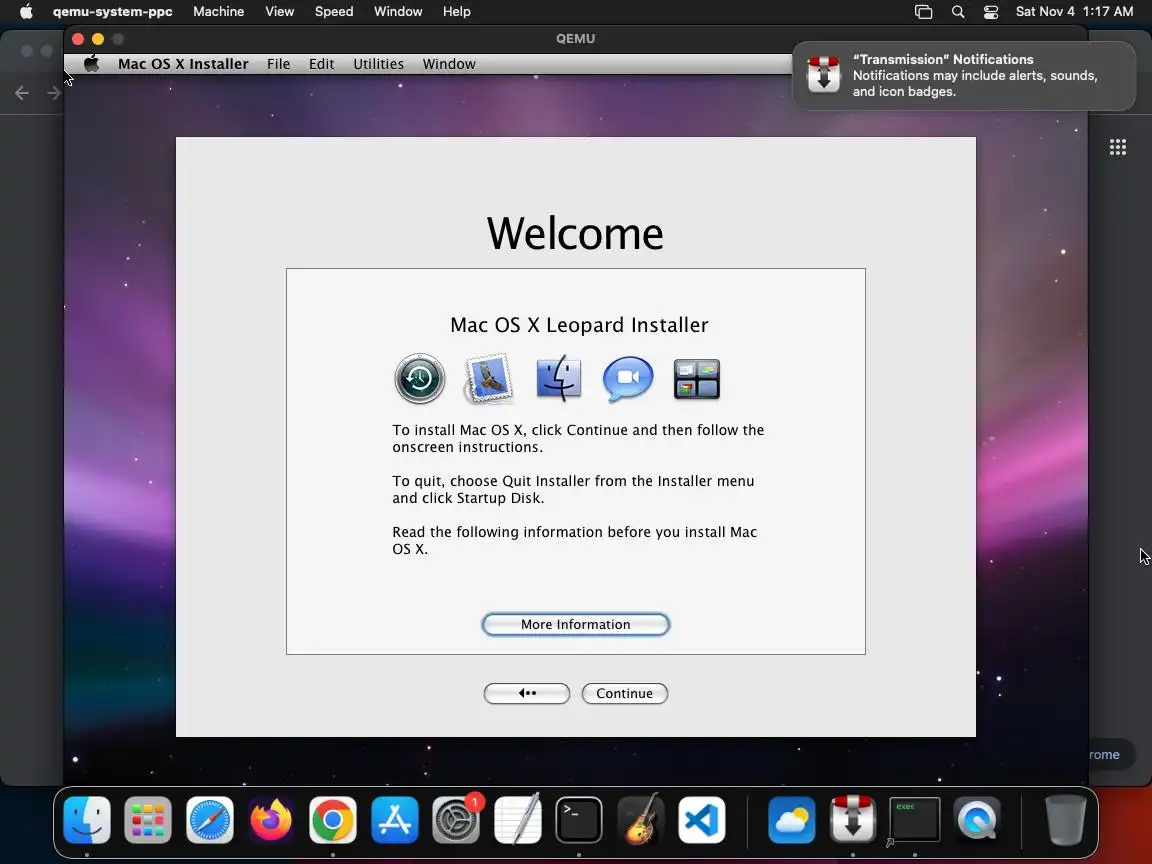Open the QEMU app icon in Dock
This screenshot has height=864, width=1152.
976,820
